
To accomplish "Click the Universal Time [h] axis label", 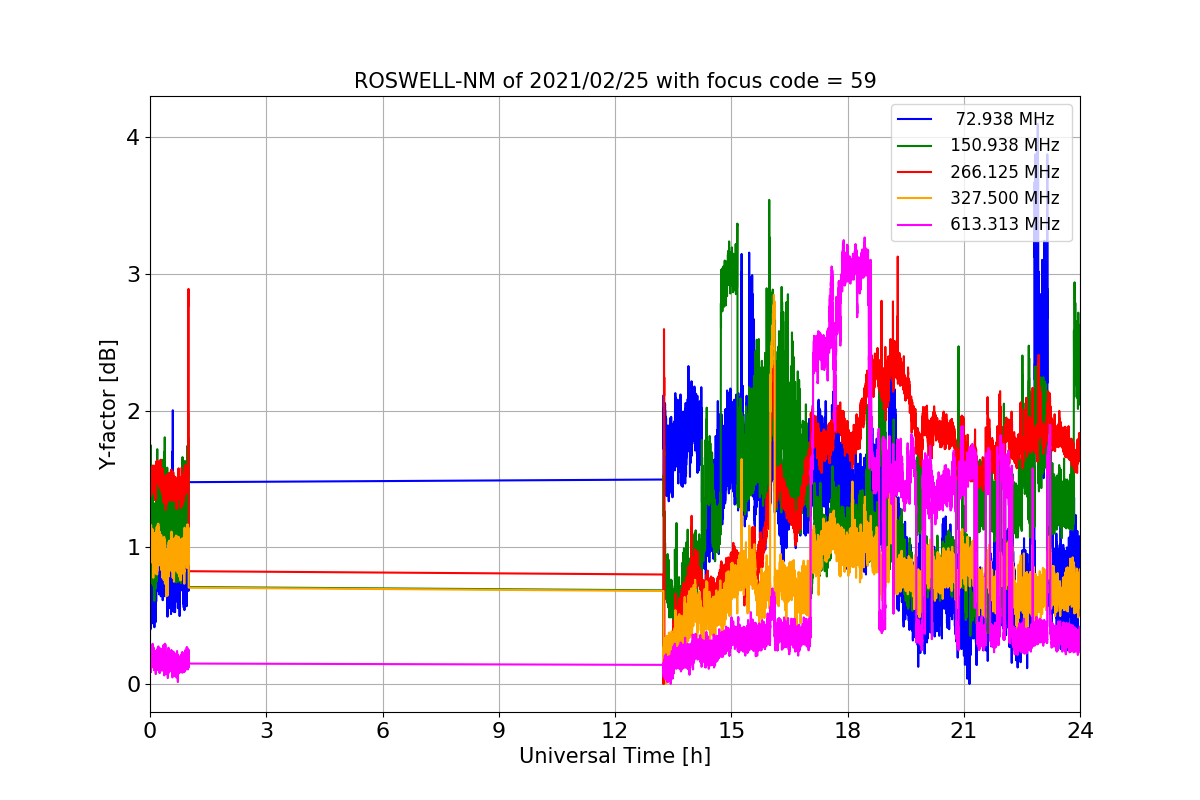I will (x=615, y=757).
